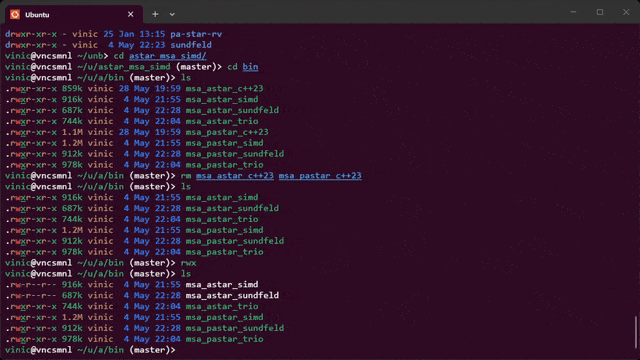The image size is (640, 360).
Task: Click 'msa_astar_c++23' in first ls listing
Action: (224, 89)
